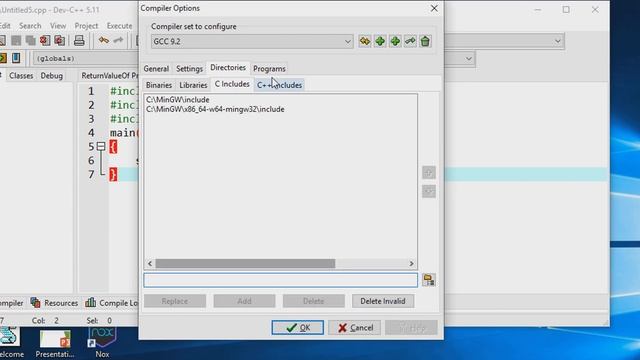Open the Project menu in Dev-C++
Image resolution: width=640 pixels, height=360 pixels.
pos(86,26)
